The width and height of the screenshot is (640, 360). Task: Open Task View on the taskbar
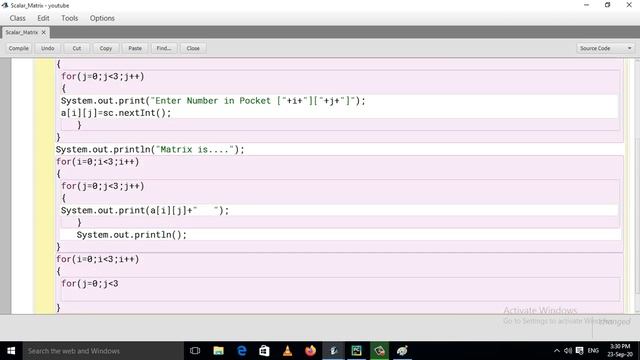(195, 351)
